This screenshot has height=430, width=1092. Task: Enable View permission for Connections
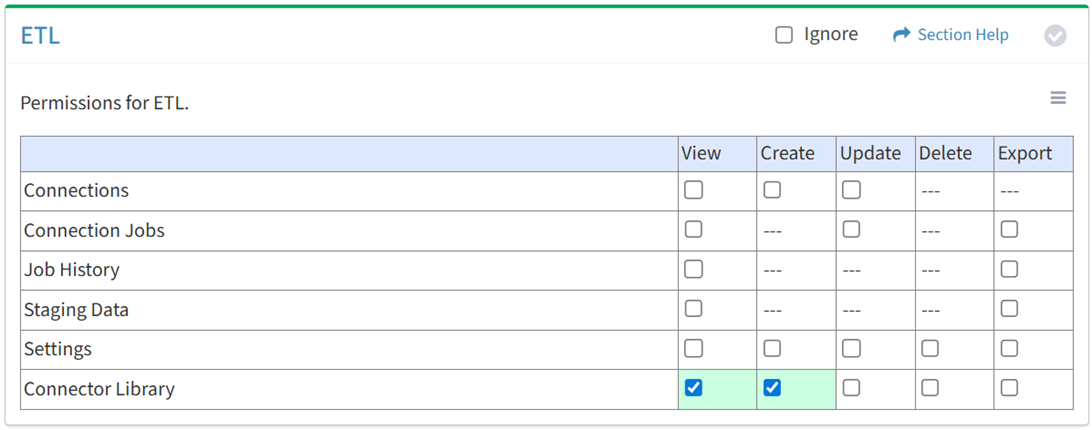[693, 190]
